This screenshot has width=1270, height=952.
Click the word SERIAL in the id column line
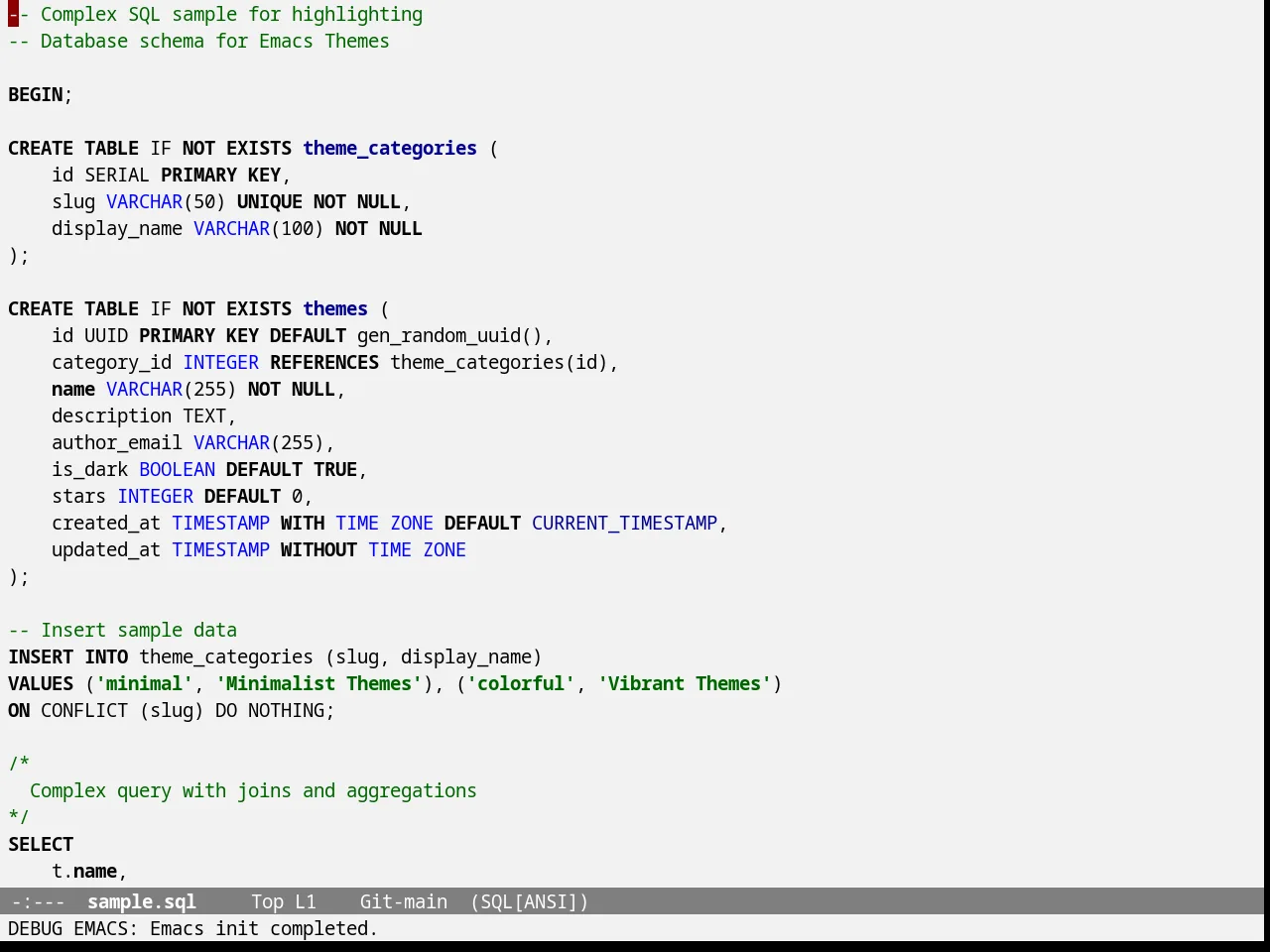[117, 175]
